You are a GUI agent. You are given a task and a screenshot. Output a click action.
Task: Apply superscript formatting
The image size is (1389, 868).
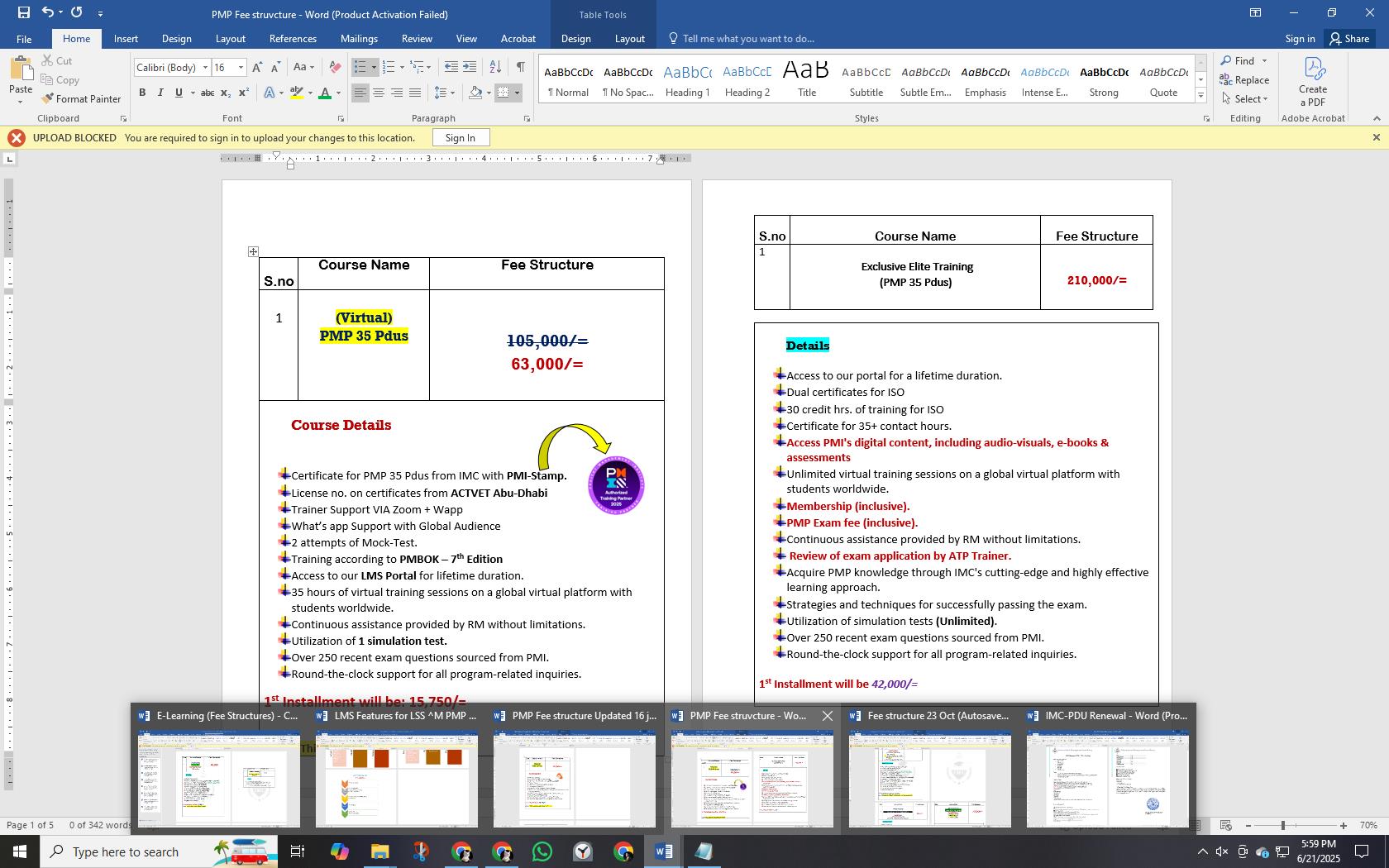(x=244, y=93)
